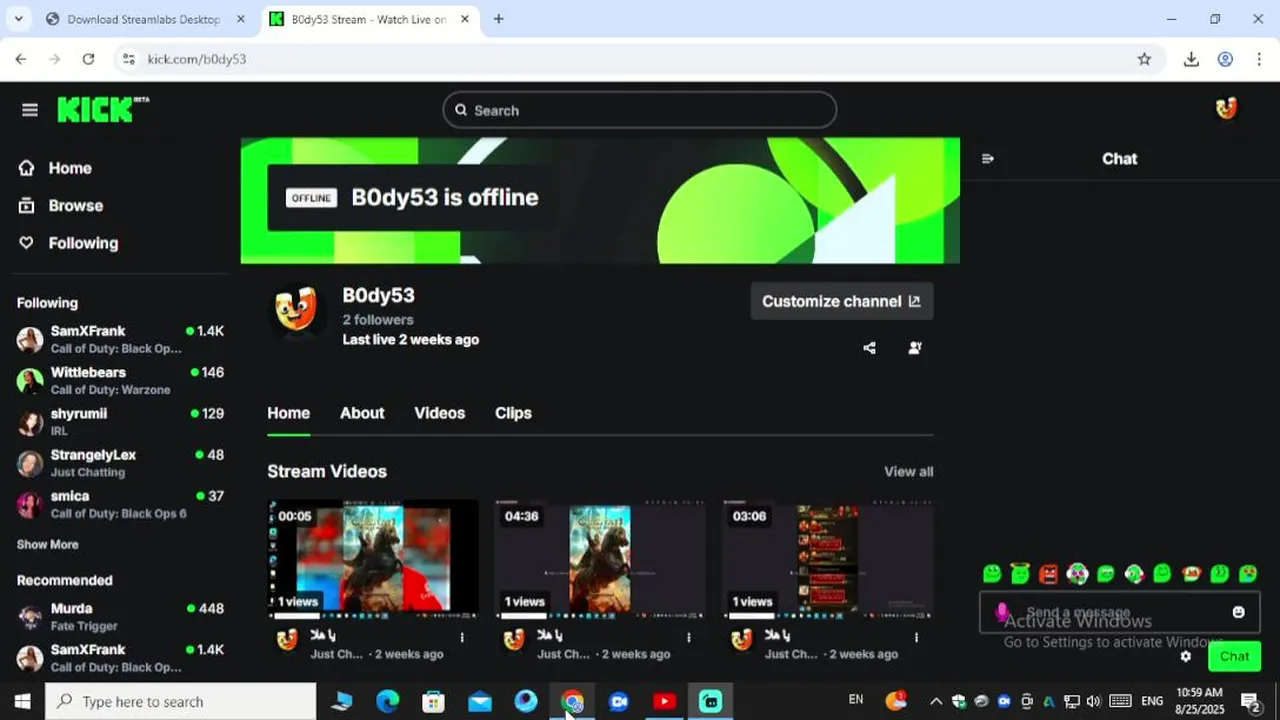Open options for the 03:06 stream video
This screenshot has width=1280, height=720.
pos(917,637)
